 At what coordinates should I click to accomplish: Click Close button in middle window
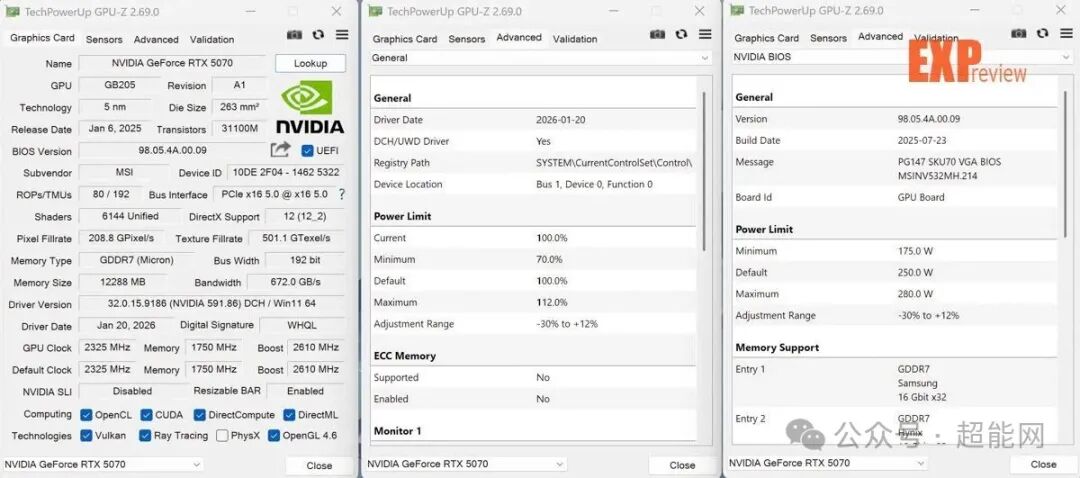click(682, 465)
